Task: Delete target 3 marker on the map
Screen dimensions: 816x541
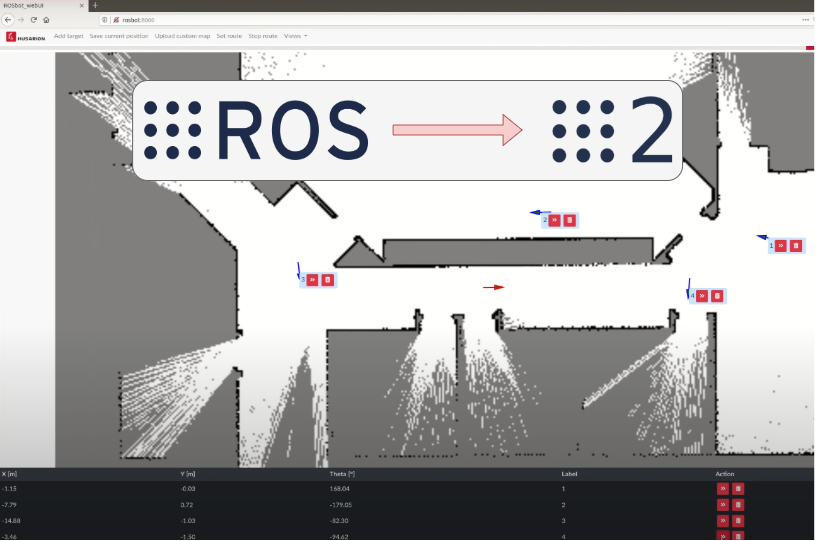Action: point(327,280)
